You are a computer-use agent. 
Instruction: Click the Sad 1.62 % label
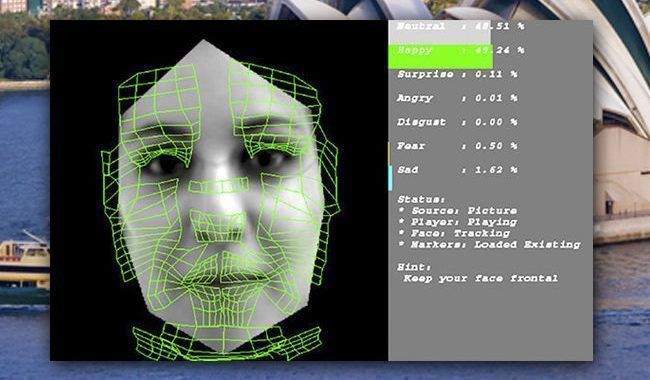point(457,170)
